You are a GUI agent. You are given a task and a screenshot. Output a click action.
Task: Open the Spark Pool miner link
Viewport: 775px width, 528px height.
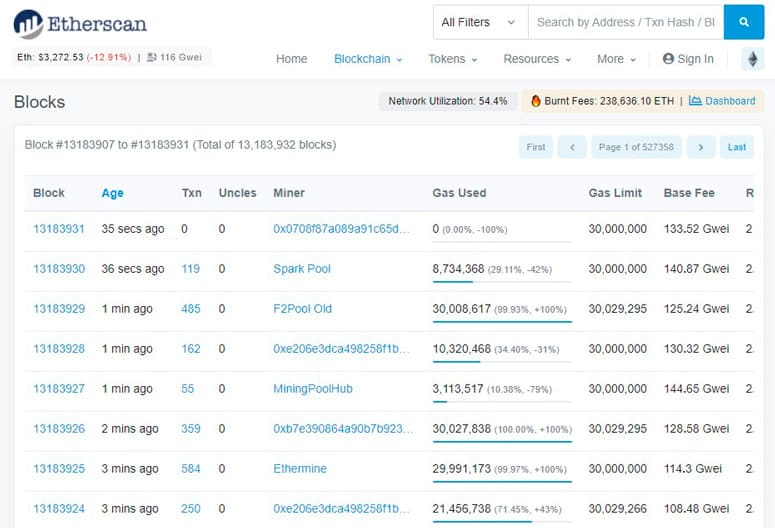[302, 269]
